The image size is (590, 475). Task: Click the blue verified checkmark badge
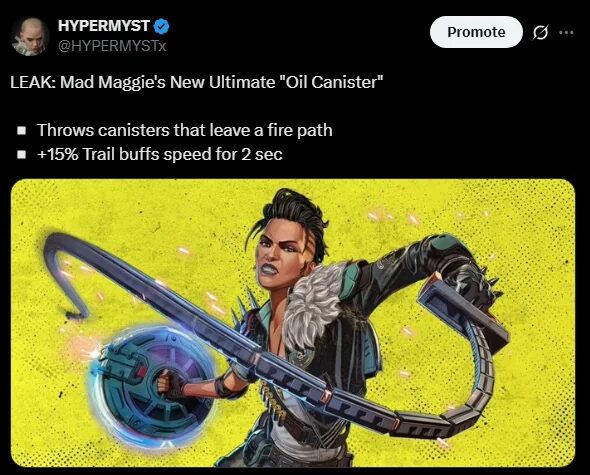(162, 26)
